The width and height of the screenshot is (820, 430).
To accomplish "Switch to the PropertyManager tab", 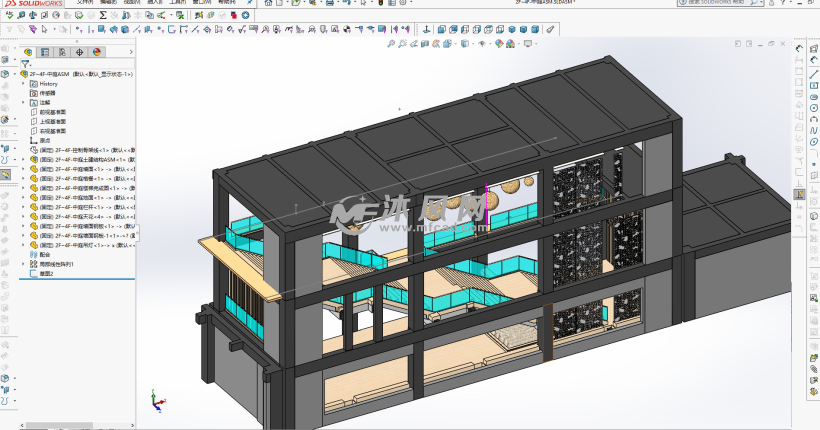I will pyautogui.click(x=45, y=52).
